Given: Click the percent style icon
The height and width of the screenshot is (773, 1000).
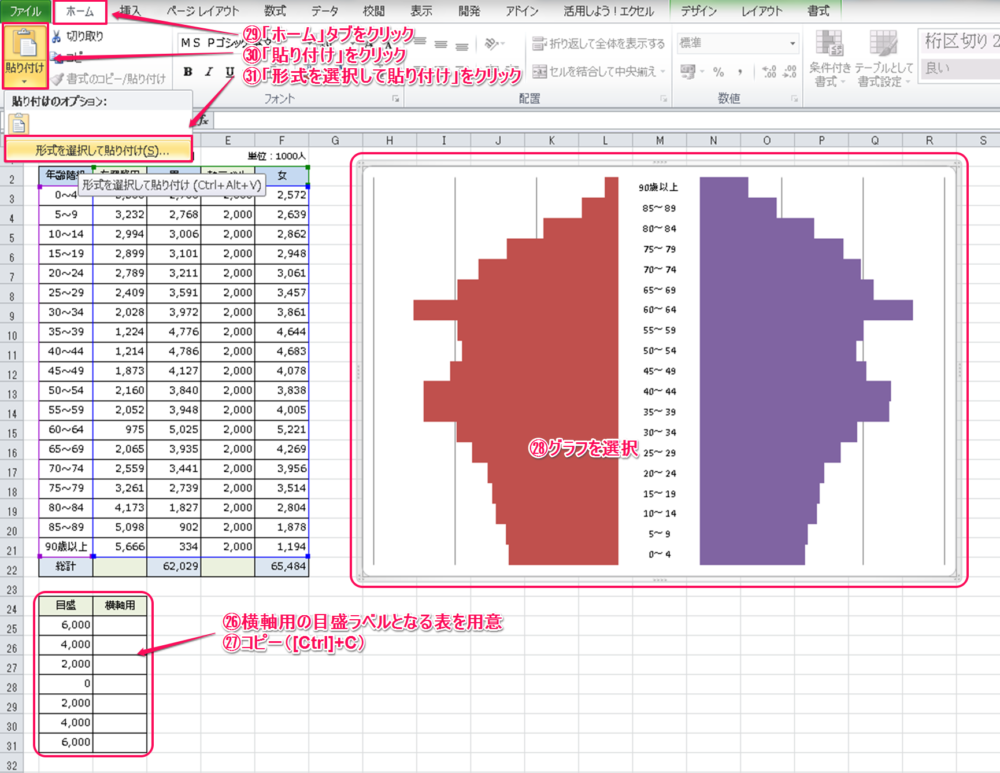Looking at the screenshot, I should pos(718,72).
